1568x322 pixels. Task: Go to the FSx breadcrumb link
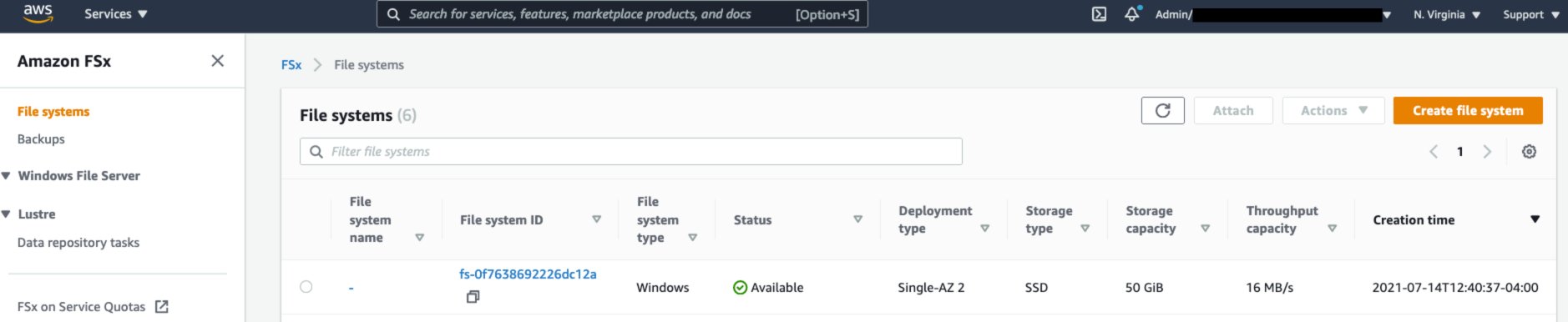[291, 65]
